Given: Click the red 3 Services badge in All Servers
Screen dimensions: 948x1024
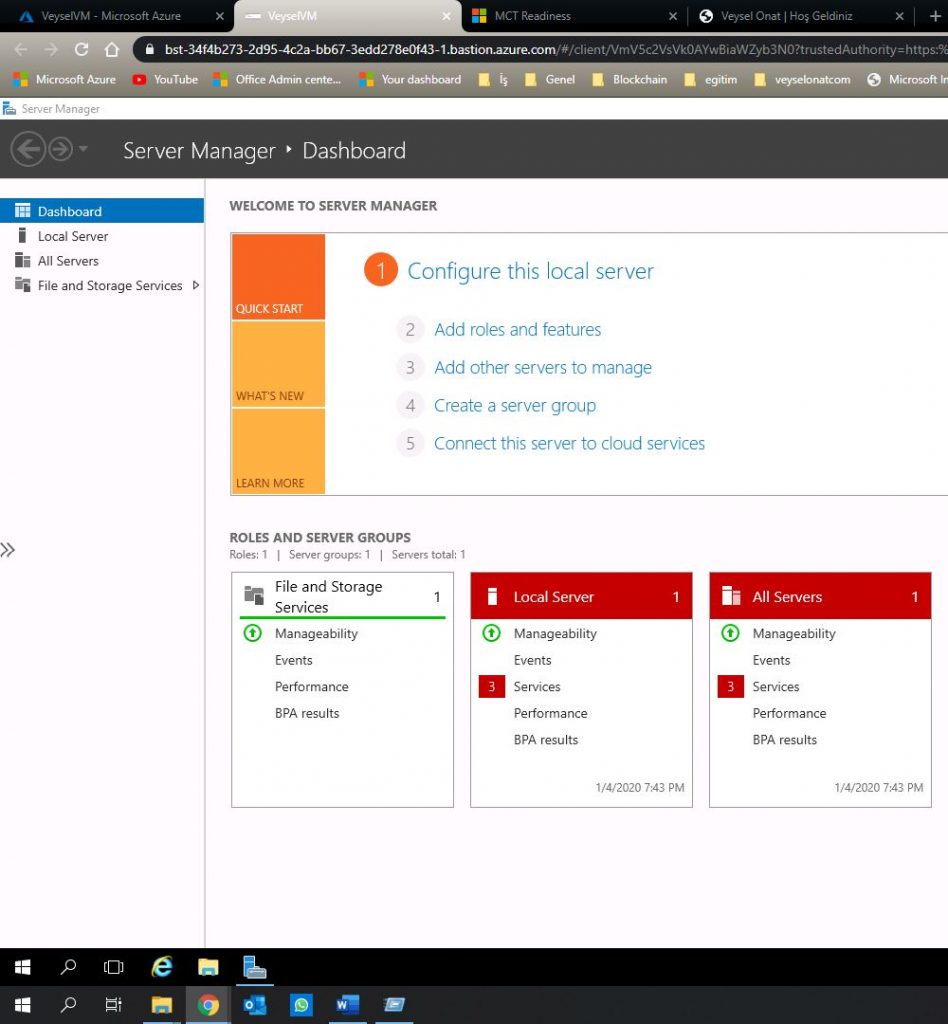Looking at the screenshot, I should (731, 686).
